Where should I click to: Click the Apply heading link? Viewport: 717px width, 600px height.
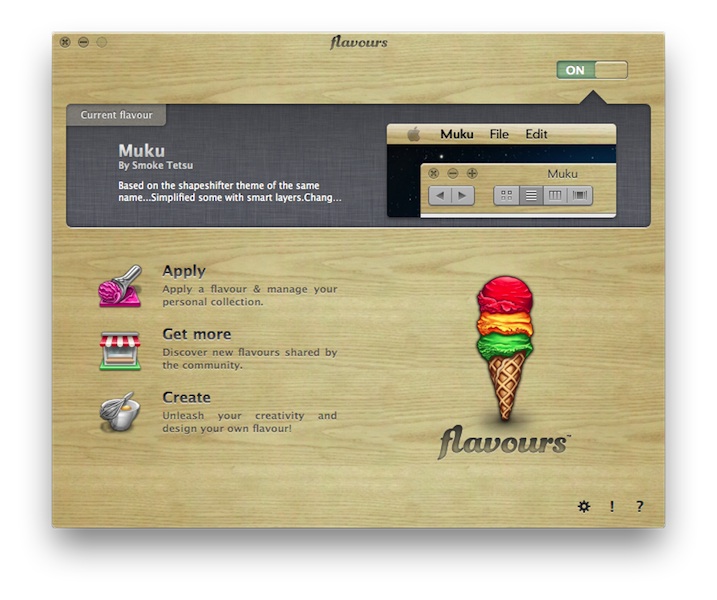184,271
